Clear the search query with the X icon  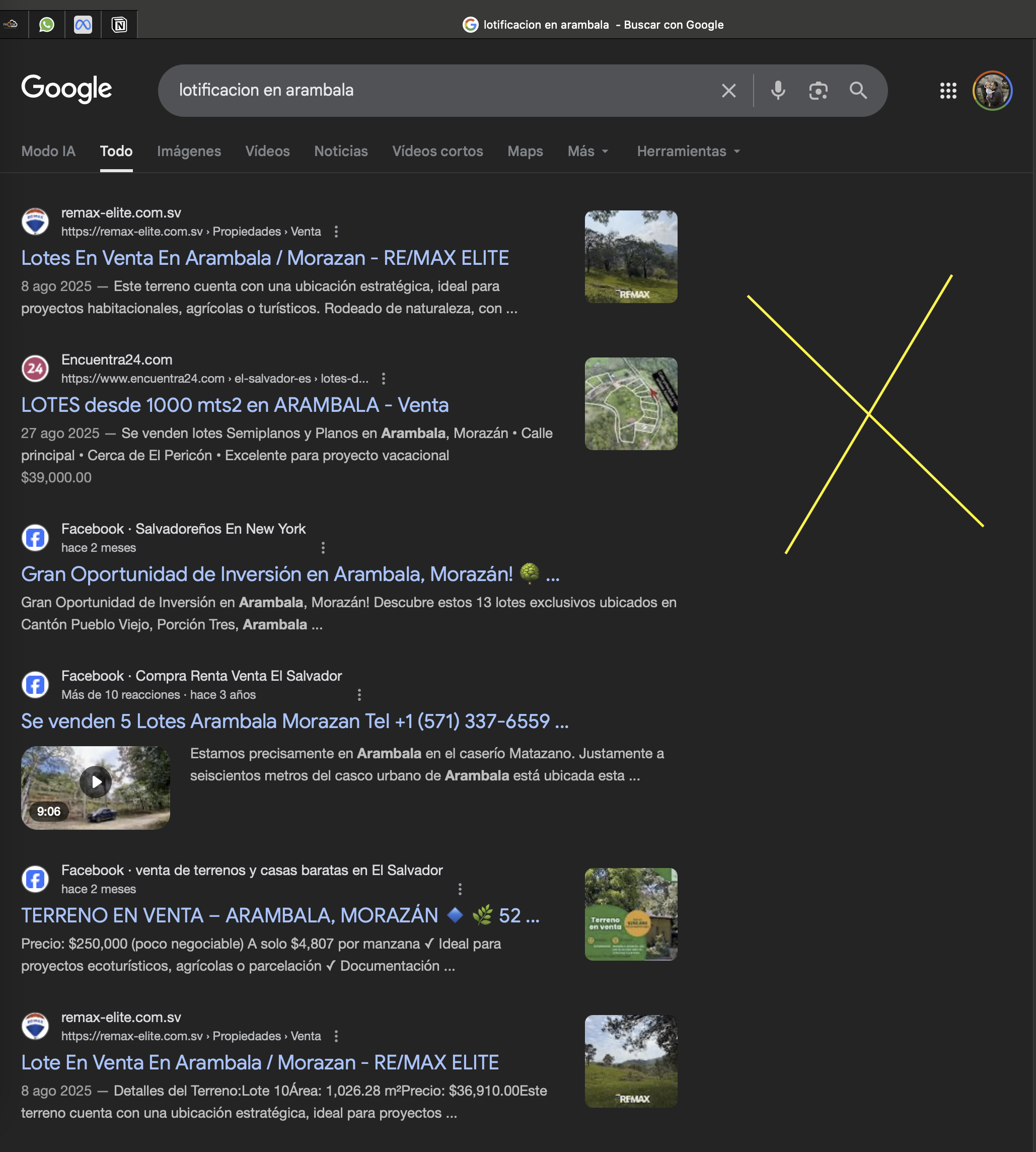tap(728, 91)
